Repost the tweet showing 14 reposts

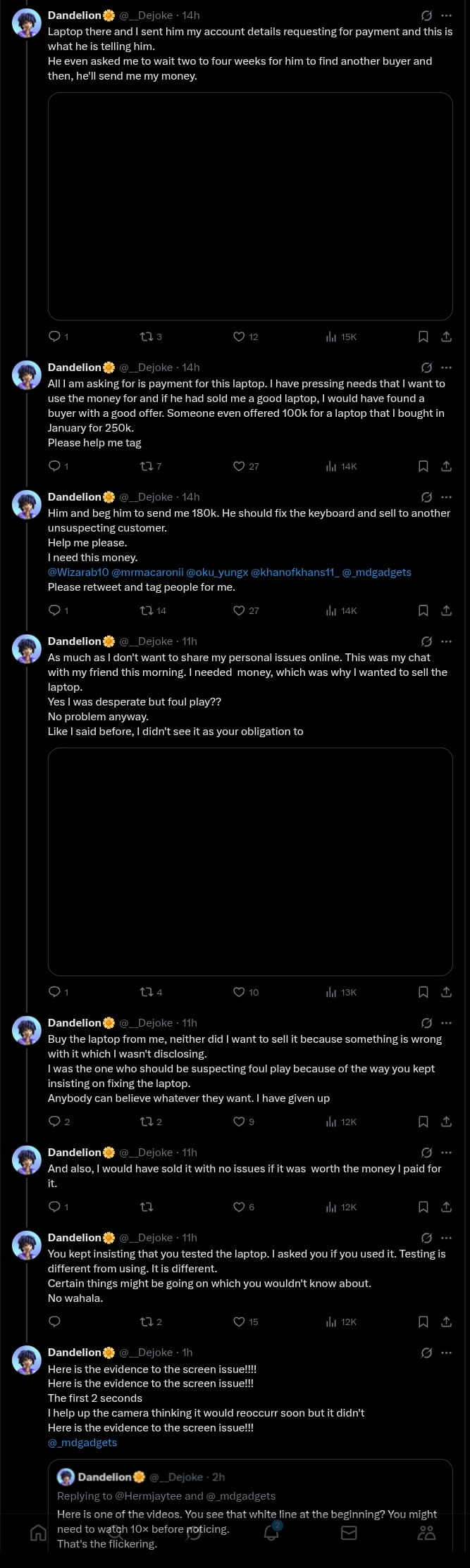tap(147, 610)
